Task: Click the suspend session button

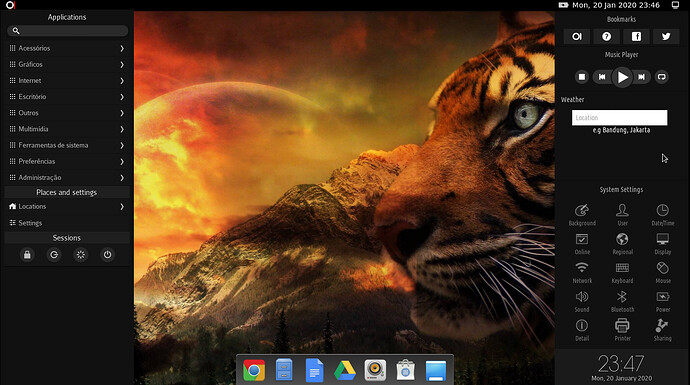Action: 81,255
